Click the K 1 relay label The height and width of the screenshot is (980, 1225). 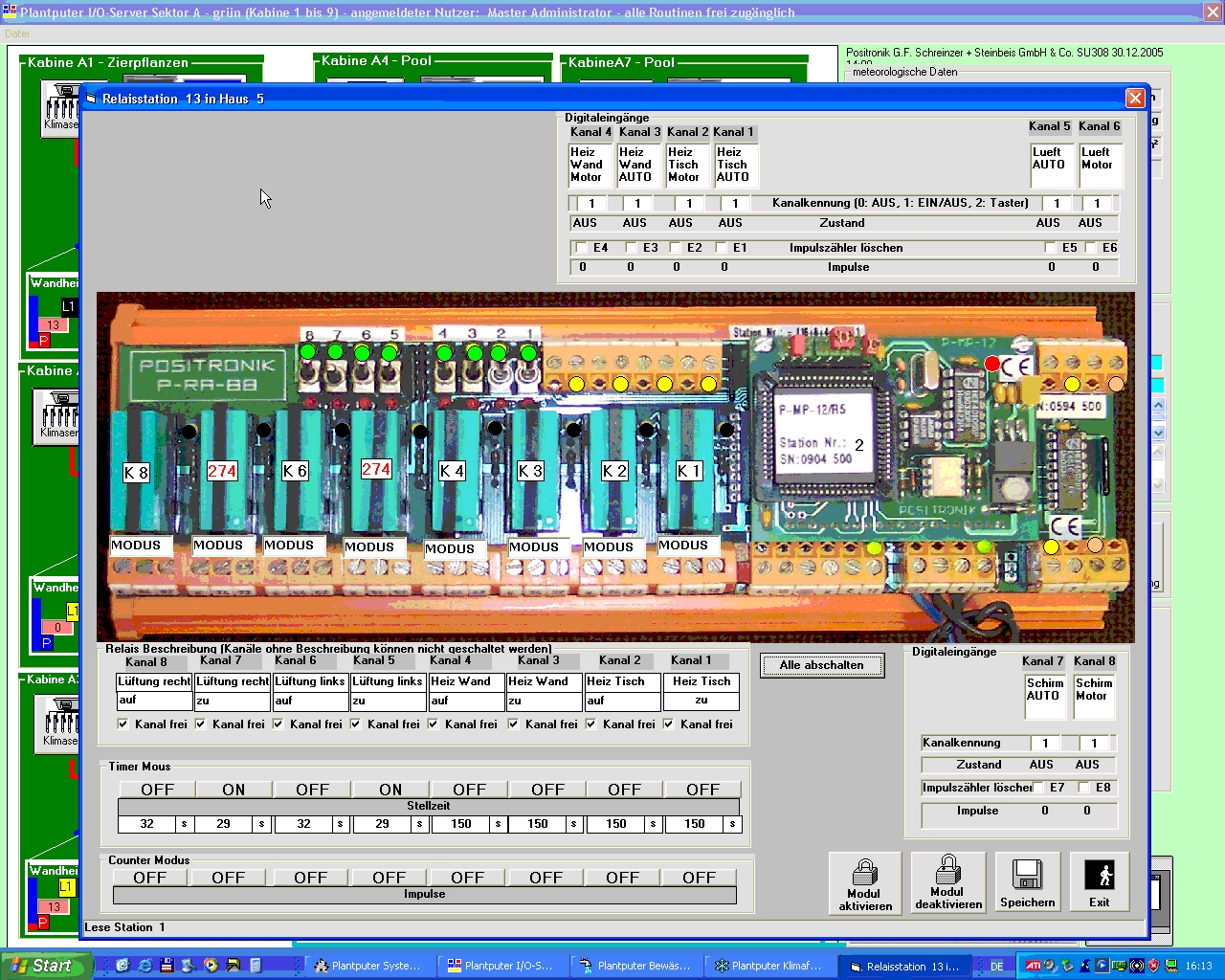[689, 471]
